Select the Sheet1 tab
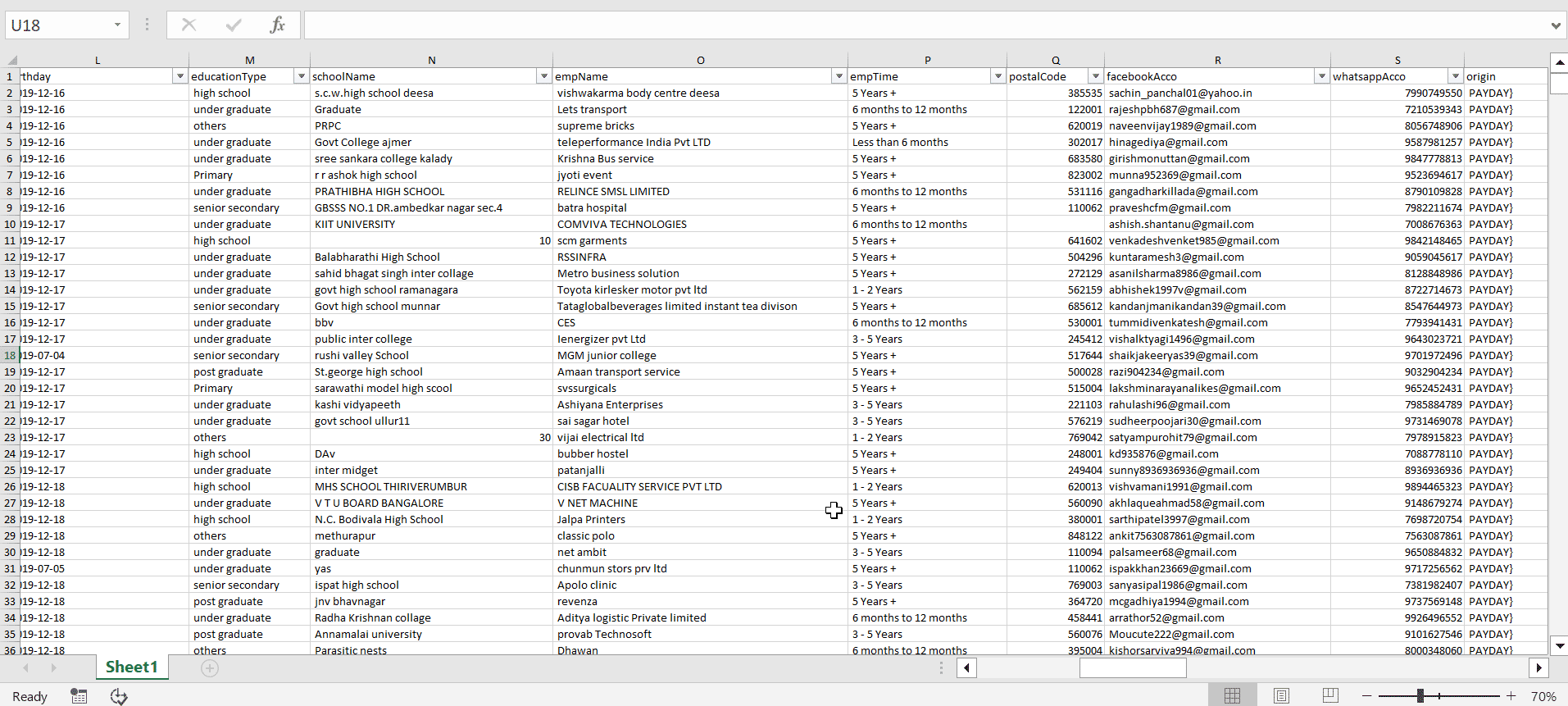The image size is (1568, 706). pyautogui.click(x=132, y=667)
